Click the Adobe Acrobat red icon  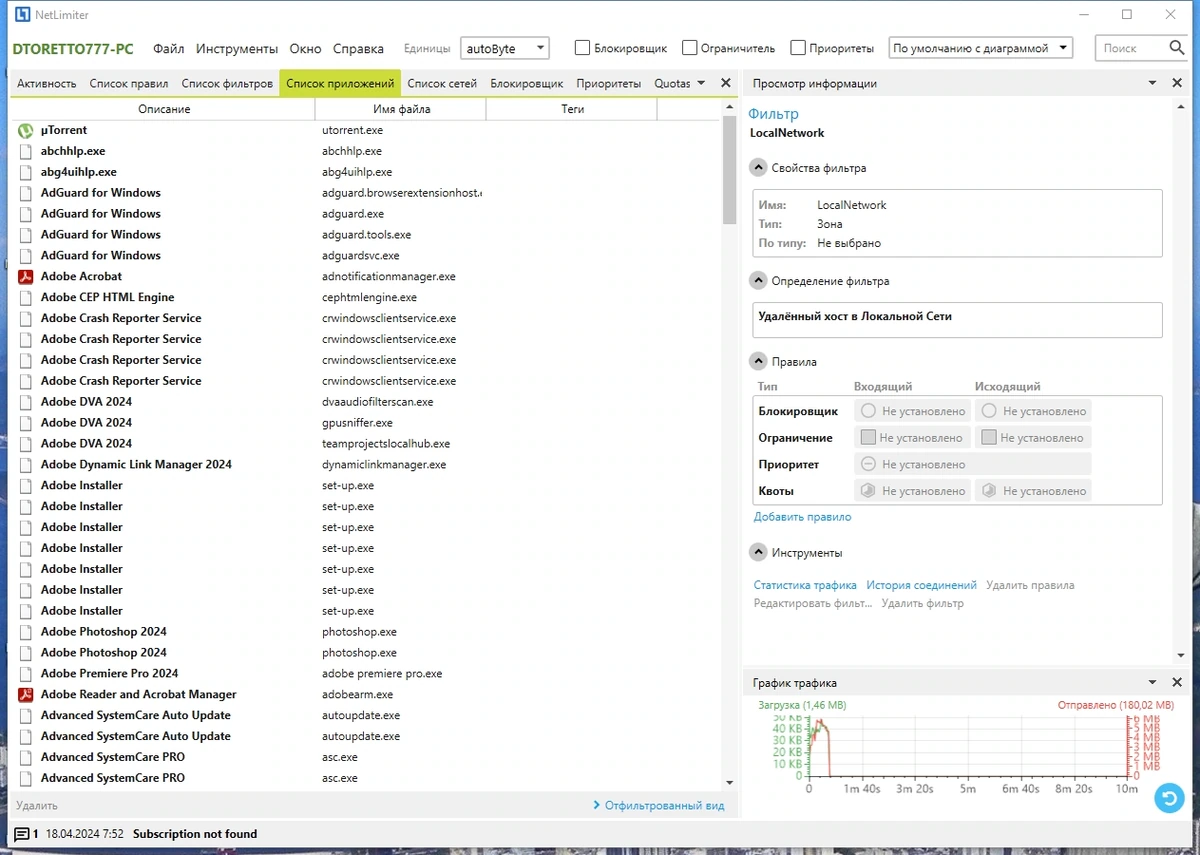coord(26,276)
